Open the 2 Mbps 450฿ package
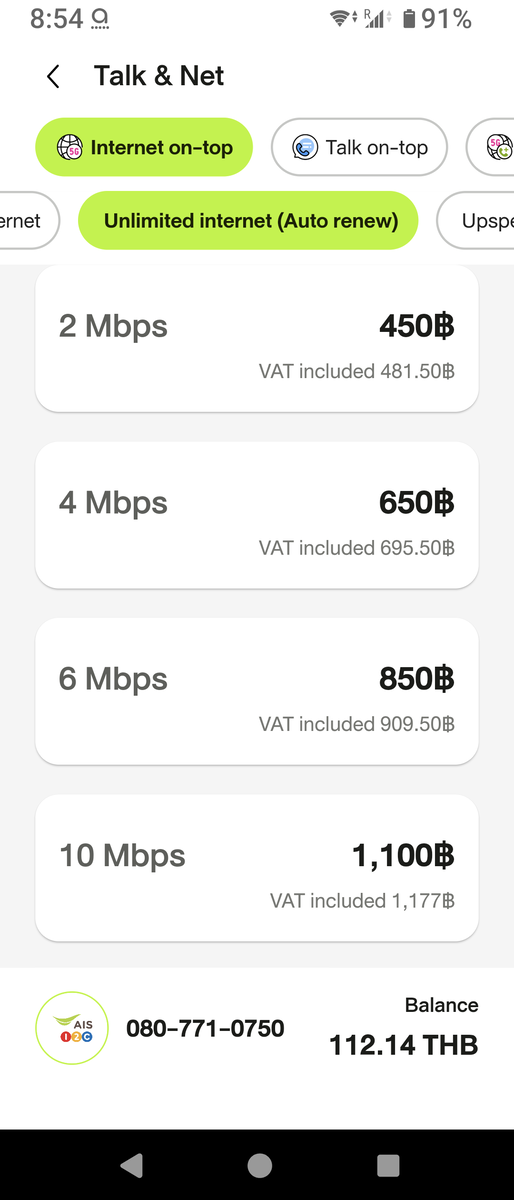The width and height of the screenshot is (514, 1200). click(x=257, y=340)
